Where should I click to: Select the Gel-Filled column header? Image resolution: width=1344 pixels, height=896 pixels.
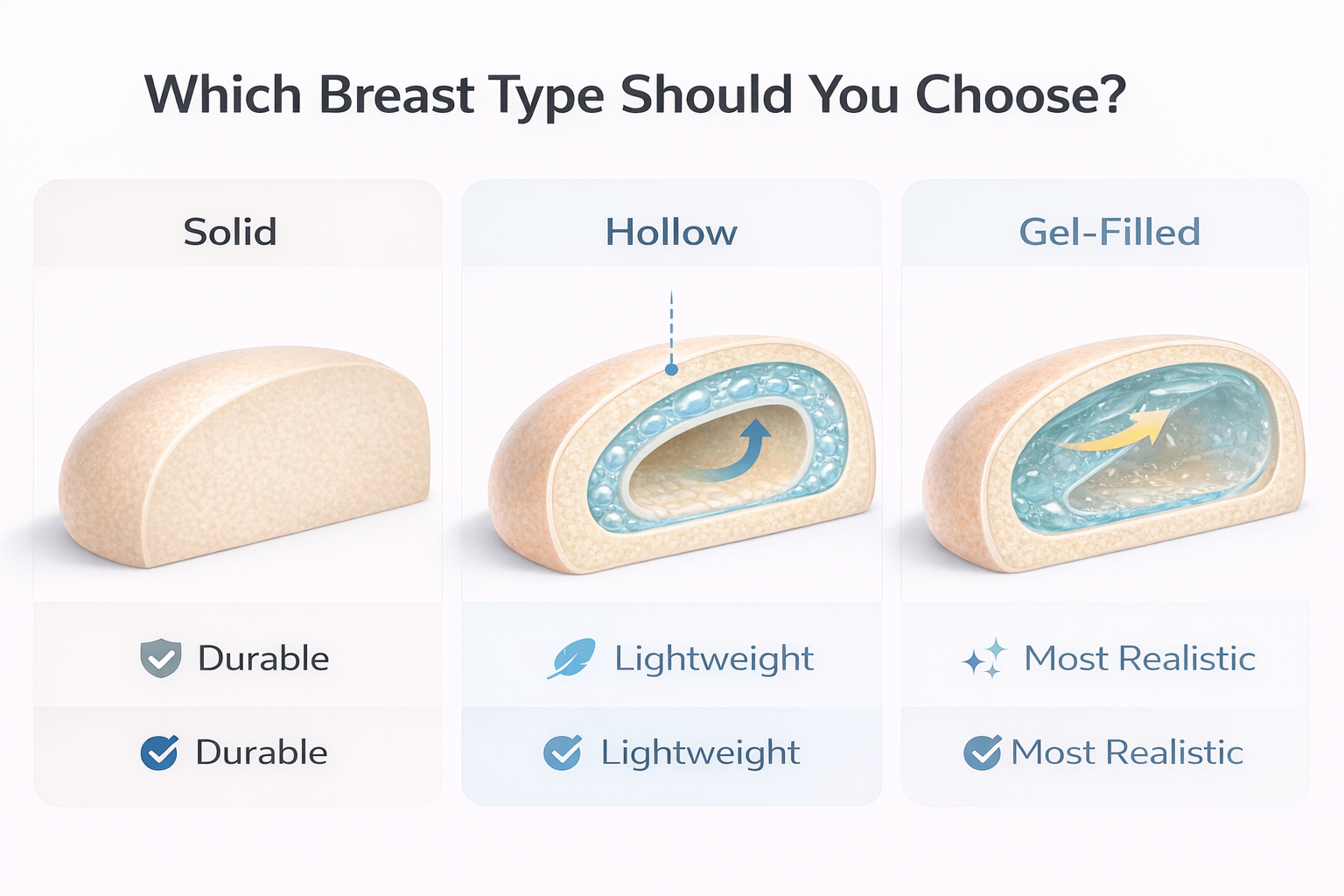tap(1109, 232)
